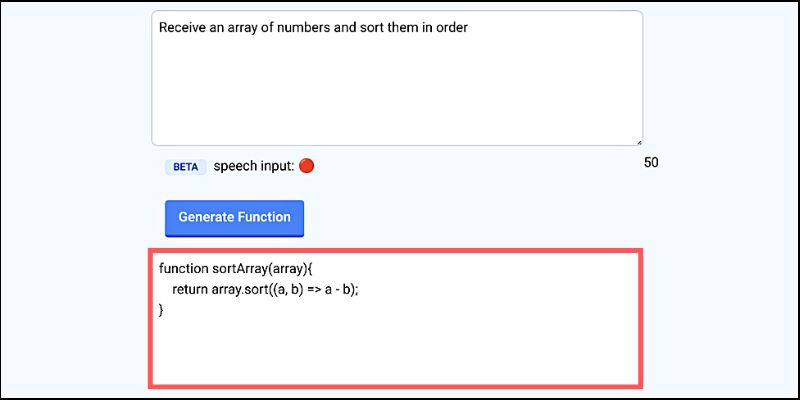The image size is (800, 400).
Task: Click the 'return' keyword in the output
Action: (190, 290)
